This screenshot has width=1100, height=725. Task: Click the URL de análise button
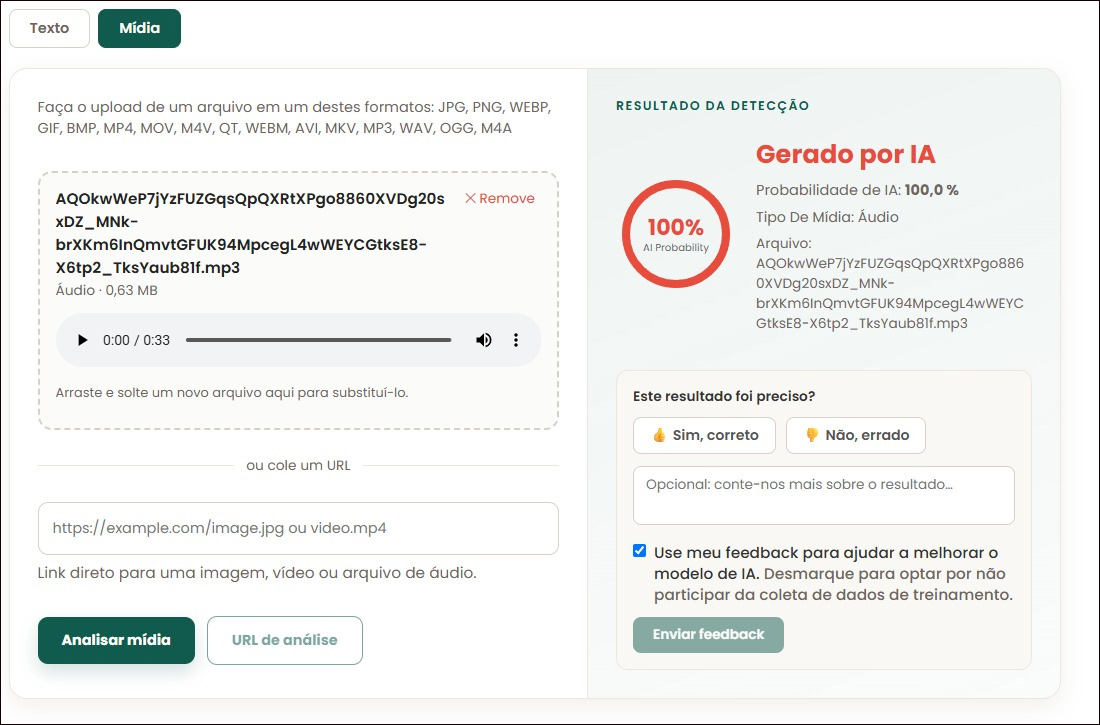coord(285,640)
